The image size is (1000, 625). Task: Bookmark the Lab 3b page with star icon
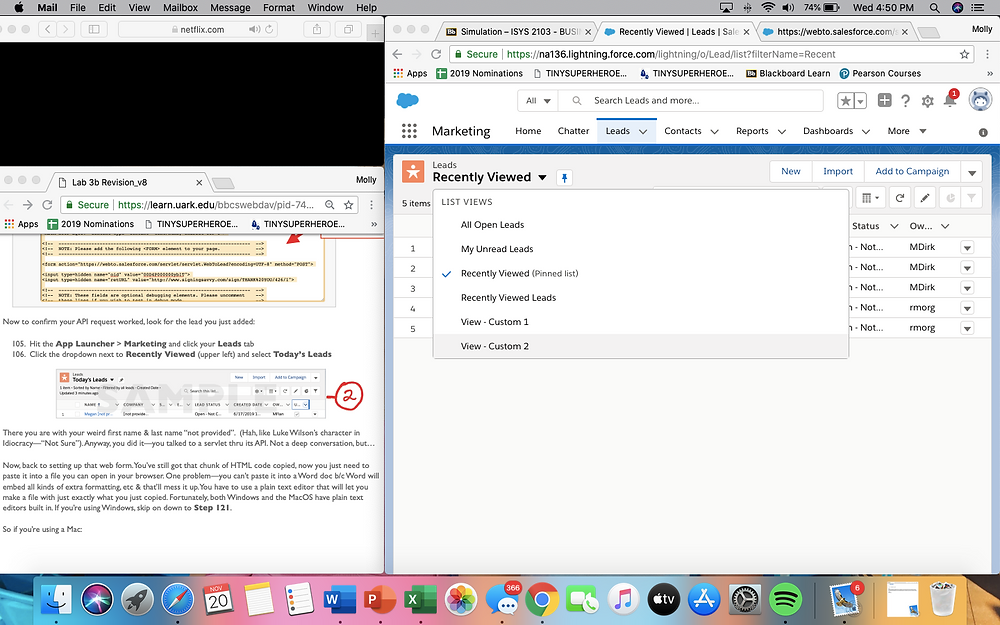point(348,205)
